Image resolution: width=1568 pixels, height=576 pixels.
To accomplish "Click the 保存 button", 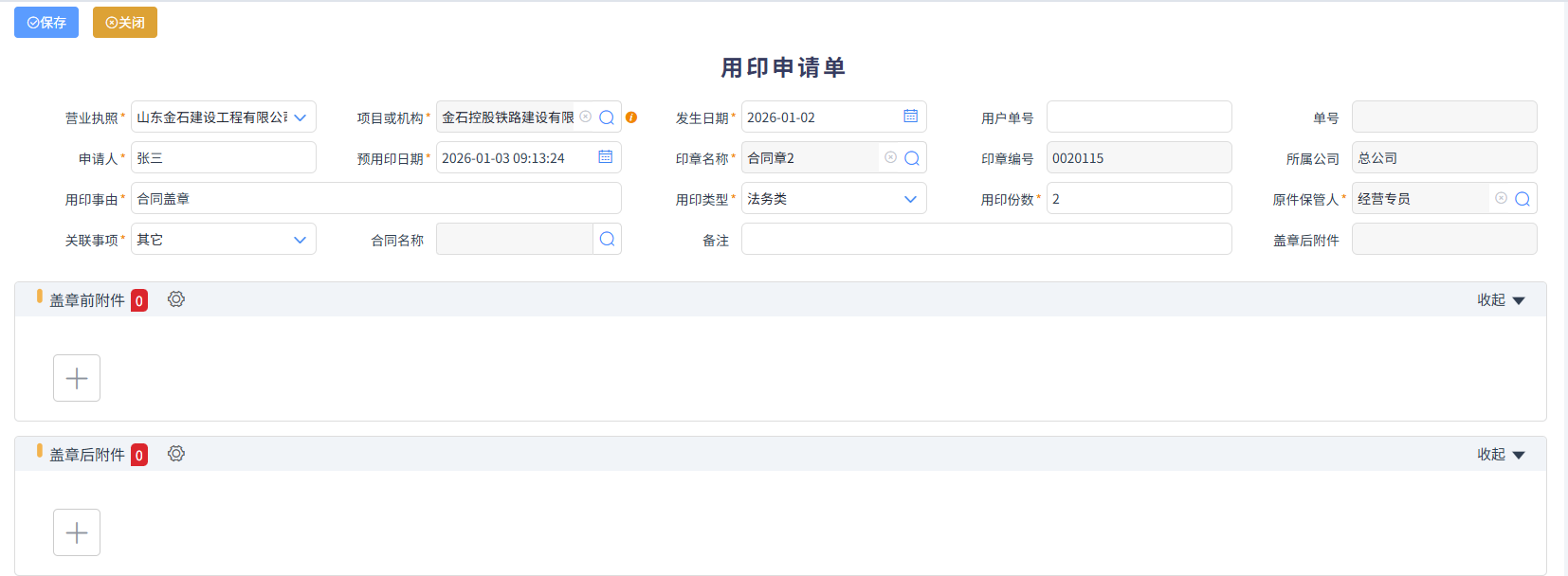I will [x=46, y=23].
